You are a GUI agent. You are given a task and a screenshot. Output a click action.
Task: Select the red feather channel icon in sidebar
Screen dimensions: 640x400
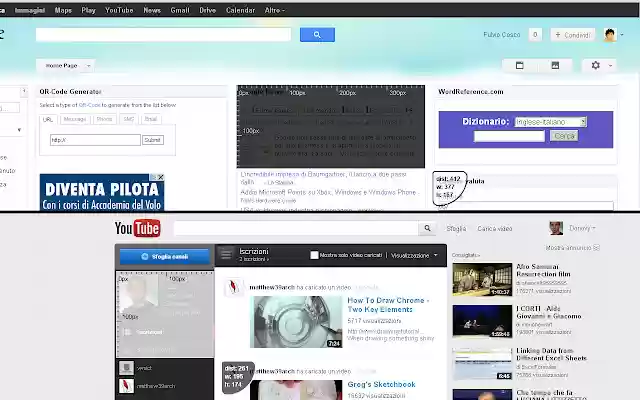click(x=126, y=386)
